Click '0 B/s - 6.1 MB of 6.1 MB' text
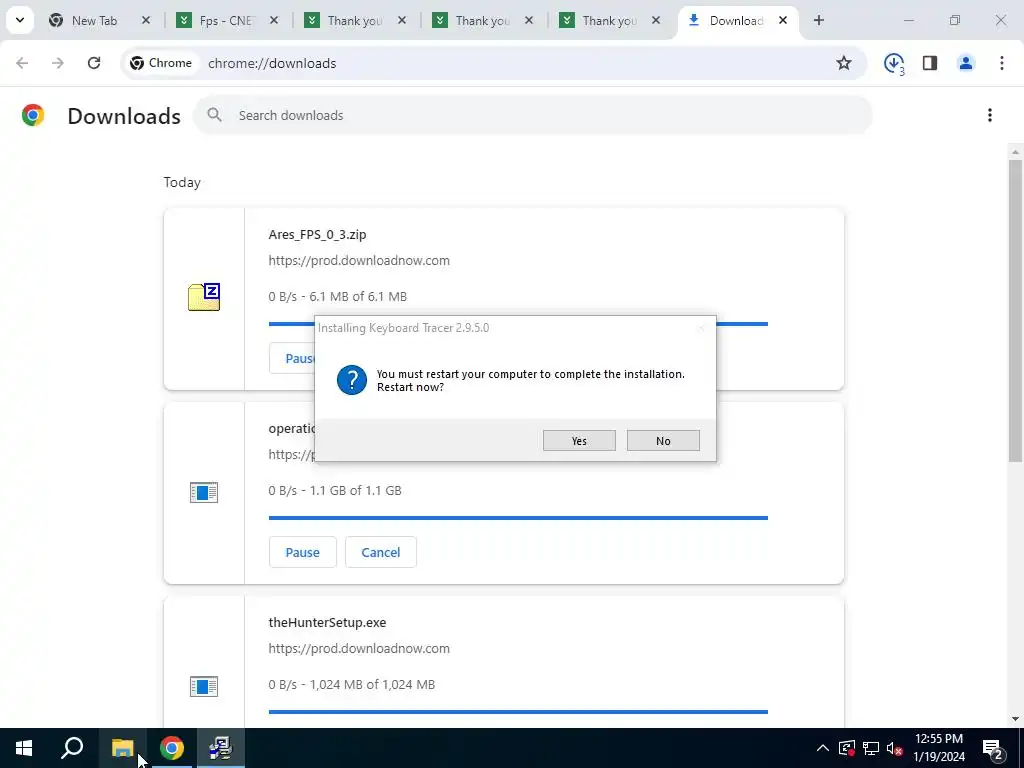Image resolution: width=1024 pixels, height=768 pixels. tap(338, 296)
